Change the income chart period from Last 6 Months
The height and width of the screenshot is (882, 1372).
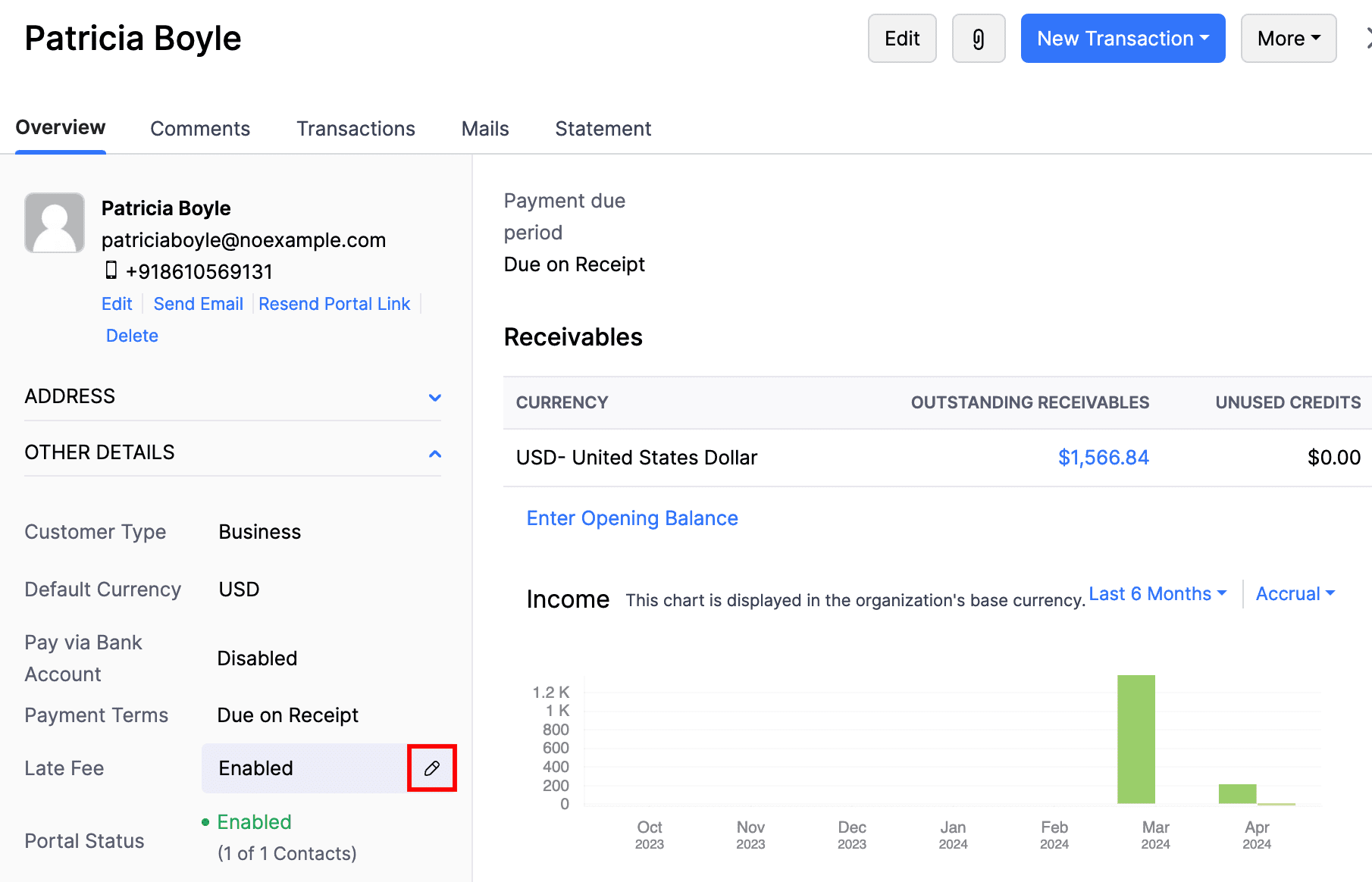tap(1157, 593)
